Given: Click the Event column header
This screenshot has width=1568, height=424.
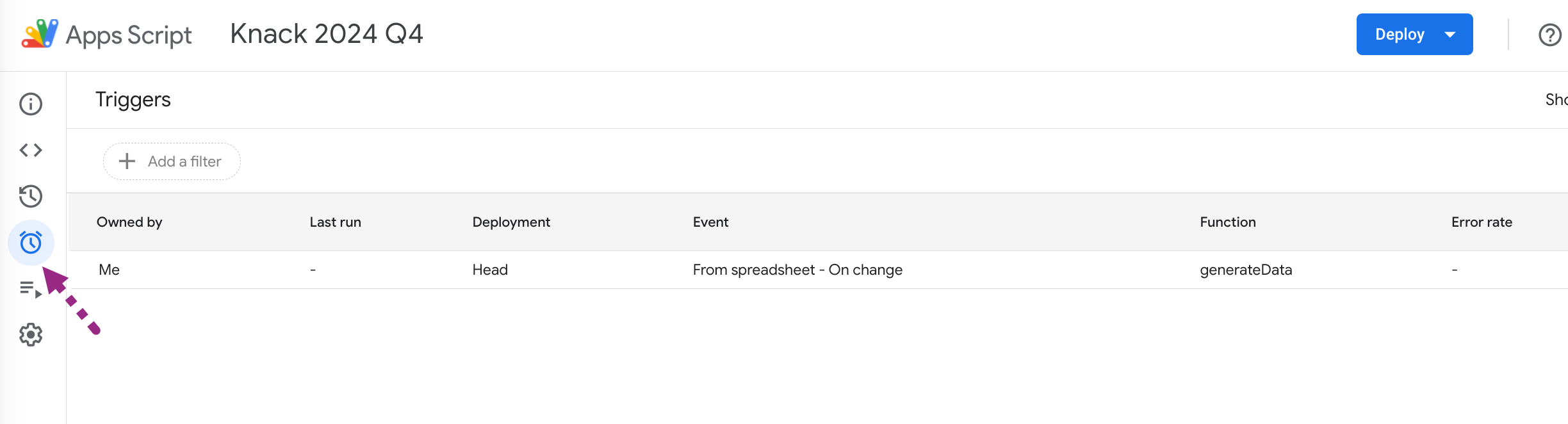Looking at the screenshot, I should pyautogui.click(x=710, y=222).
